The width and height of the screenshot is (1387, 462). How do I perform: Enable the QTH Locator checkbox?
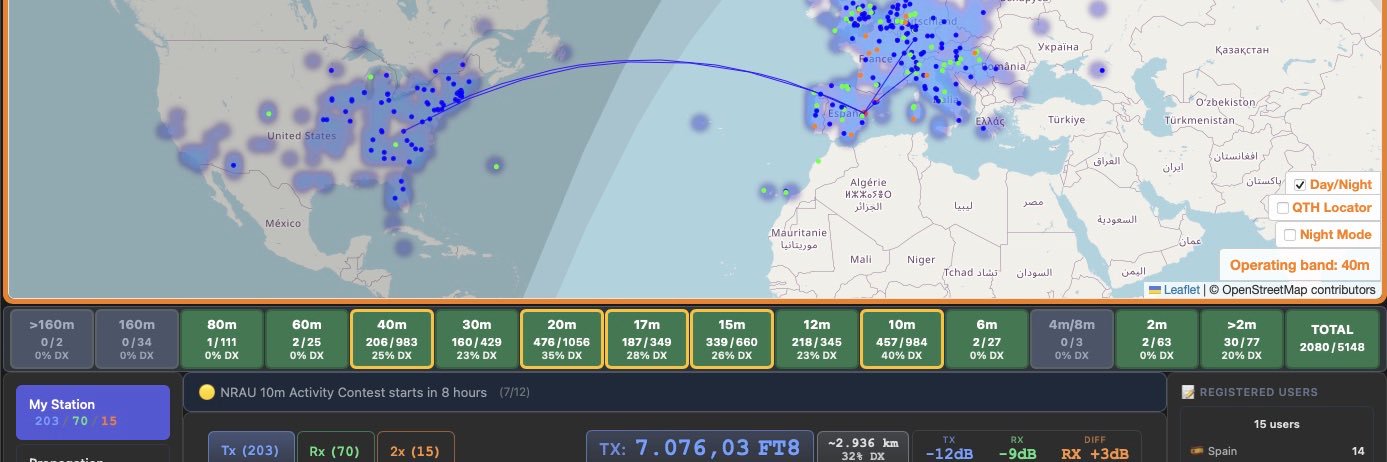point(1283,208)
